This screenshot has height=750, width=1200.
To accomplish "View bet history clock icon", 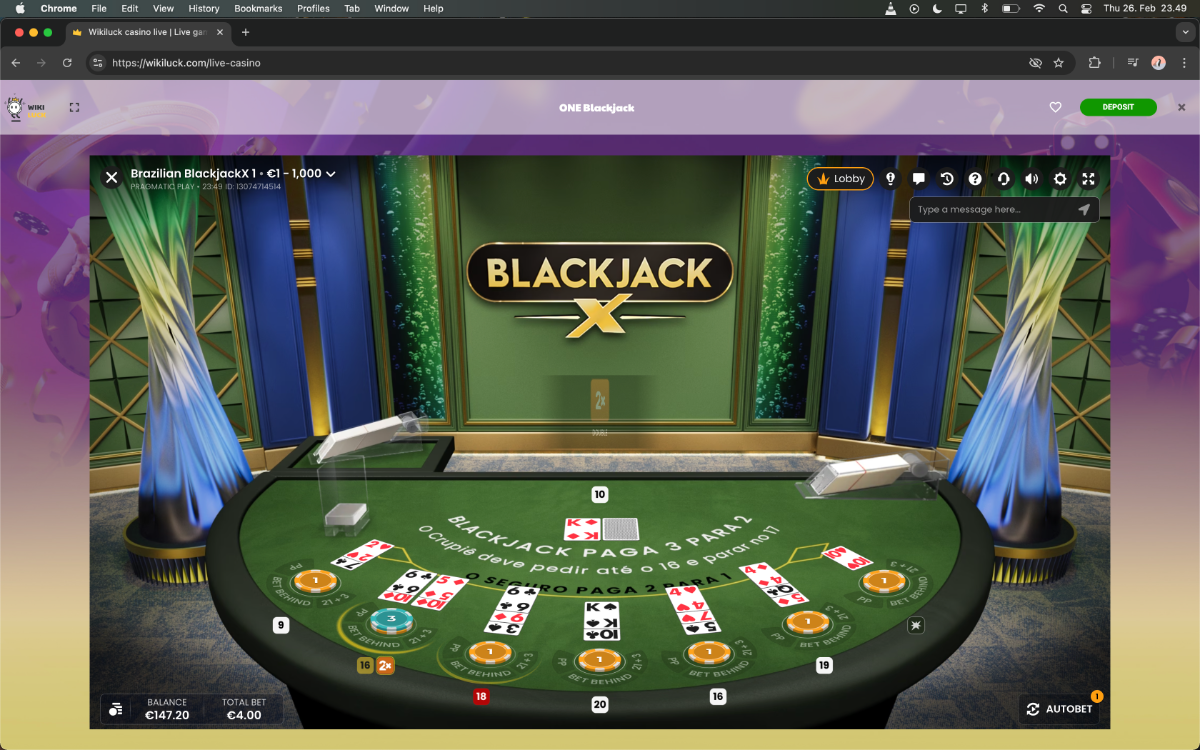I will point(947,179).
